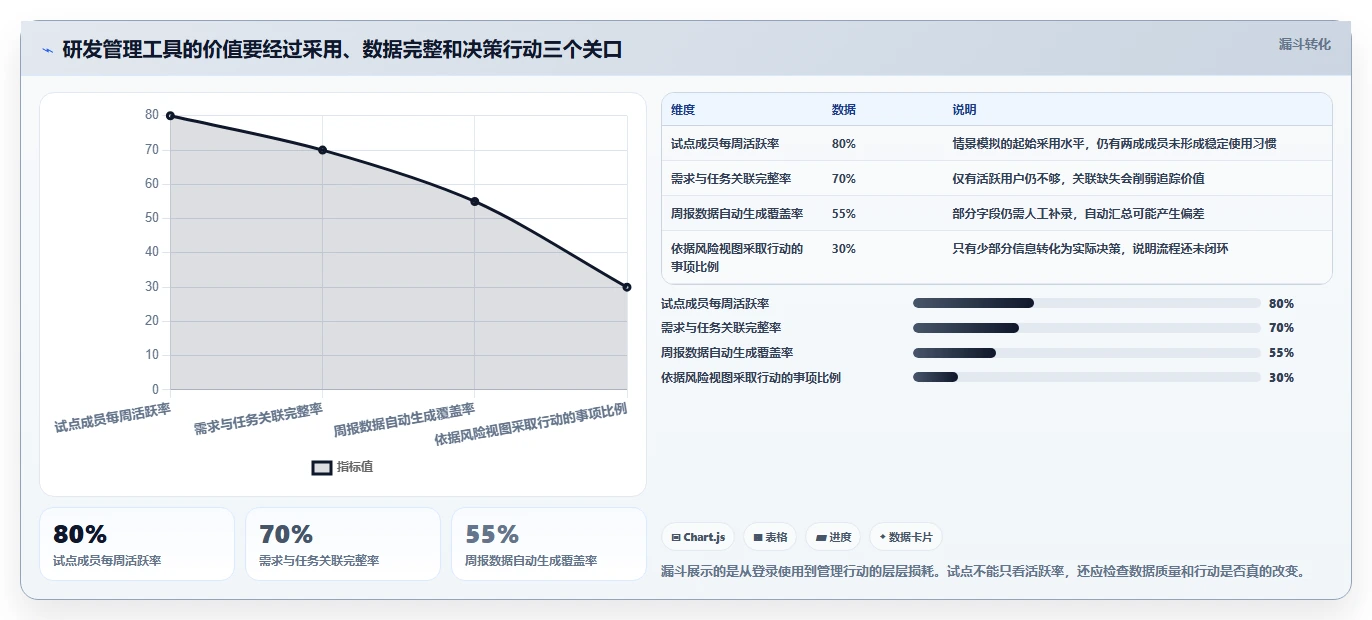Click the 30% value in the table
The height and width of the screenshot is (620, 1372).
pos(843,249)
